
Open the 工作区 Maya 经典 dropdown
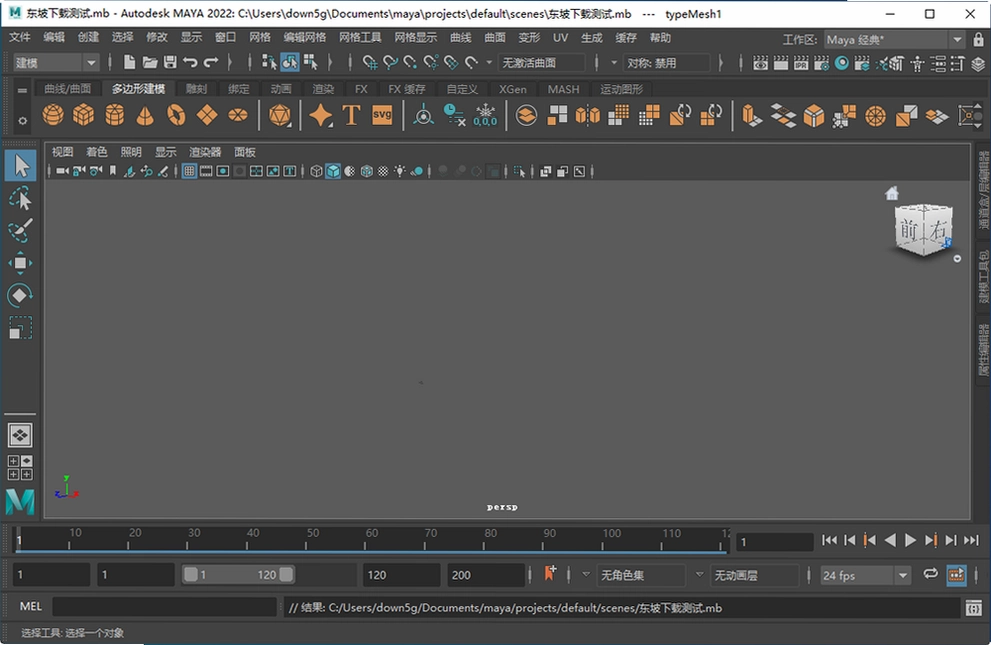pos(895,40)
